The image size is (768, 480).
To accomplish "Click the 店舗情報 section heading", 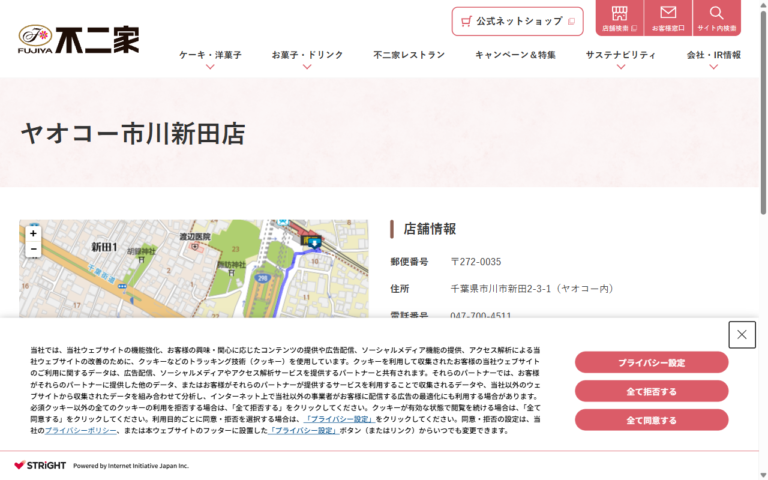I will click(x=430, y=229).
